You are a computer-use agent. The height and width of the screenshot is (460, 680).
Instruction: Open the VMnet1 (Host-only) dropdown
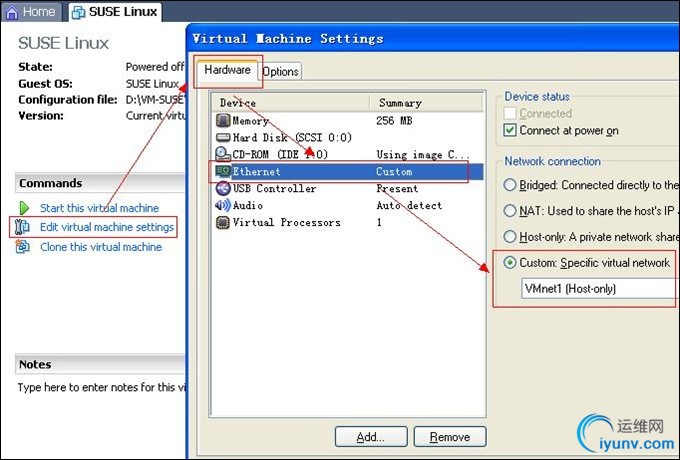coord(599,289)
